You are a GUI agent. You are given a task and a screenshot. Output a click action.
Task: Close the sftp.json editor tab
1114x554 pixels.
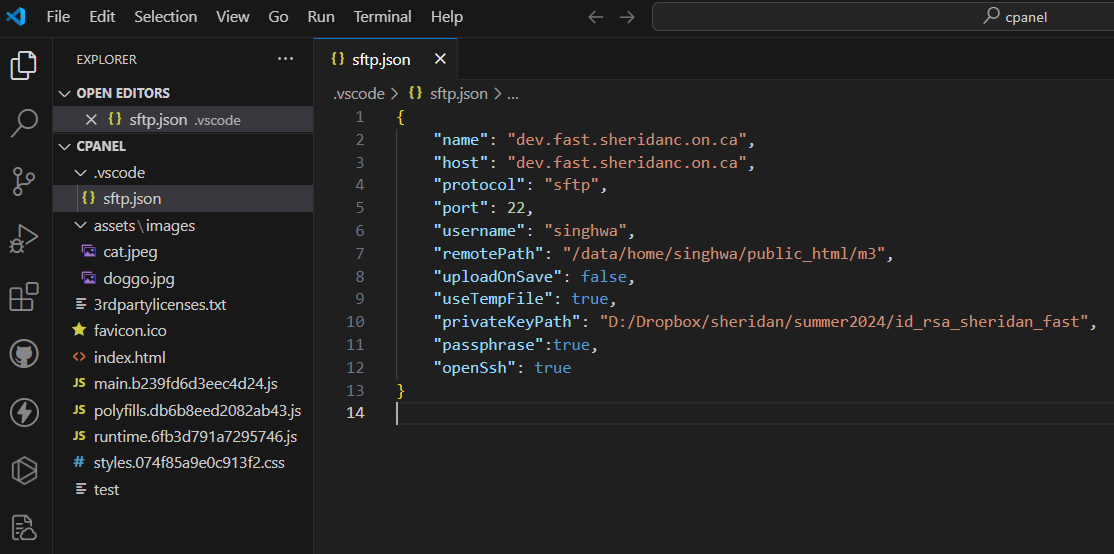[x=440, y=59]
